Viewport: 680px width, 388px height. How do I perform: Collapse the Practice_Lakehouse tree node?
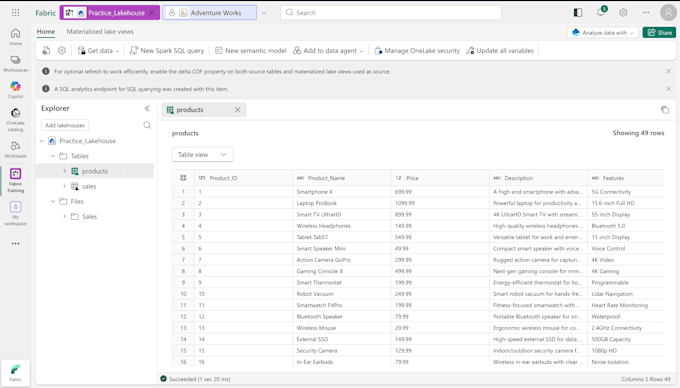point(42,141)
